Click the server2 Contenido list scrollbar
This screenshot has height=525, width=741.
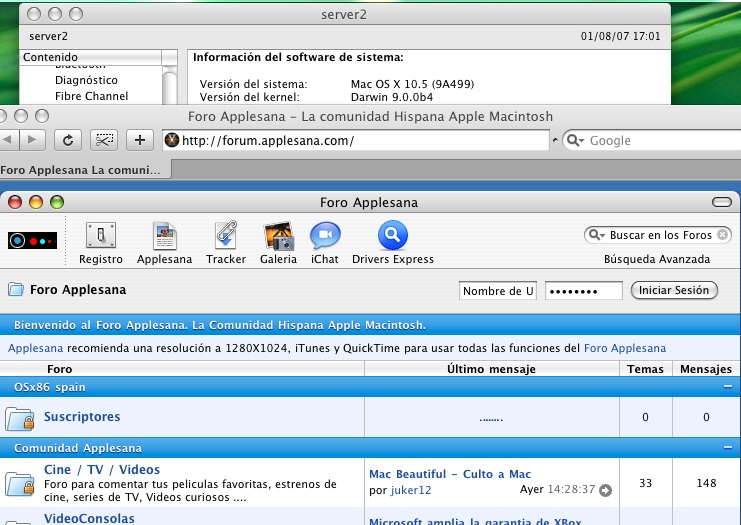click(x=170, y=85)
